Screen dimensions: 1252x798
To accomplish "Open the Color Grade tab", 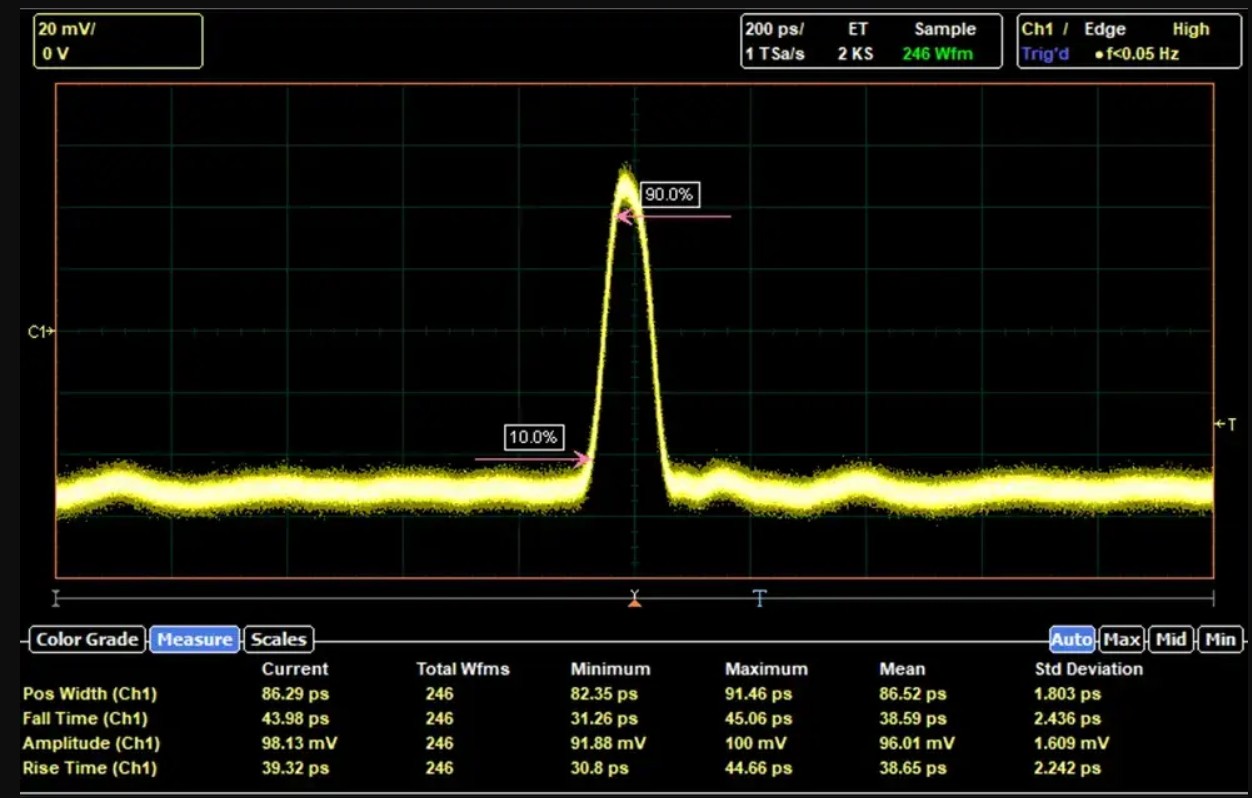I will coord(87,640).
